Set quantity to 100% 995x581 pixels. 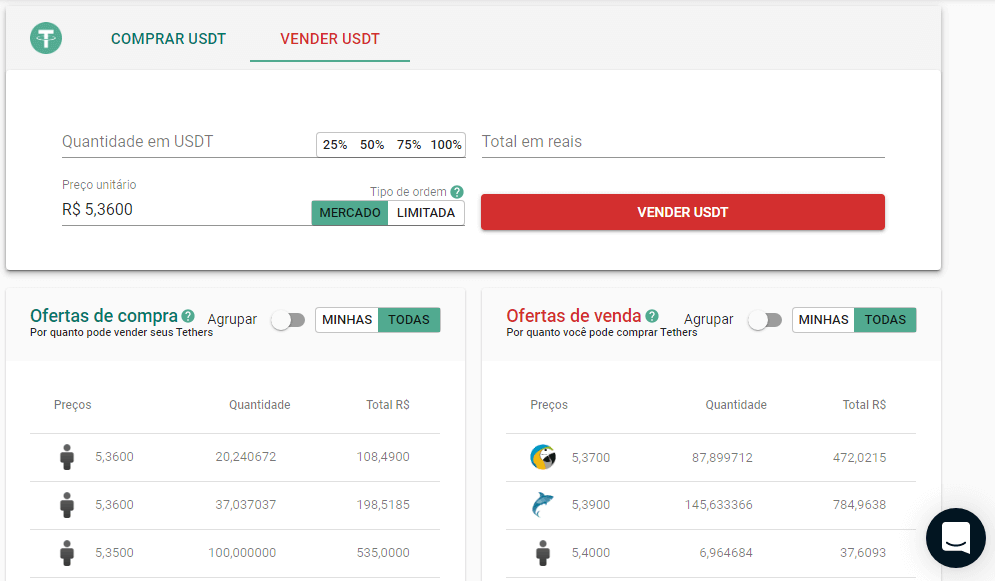tap(446, 145)
